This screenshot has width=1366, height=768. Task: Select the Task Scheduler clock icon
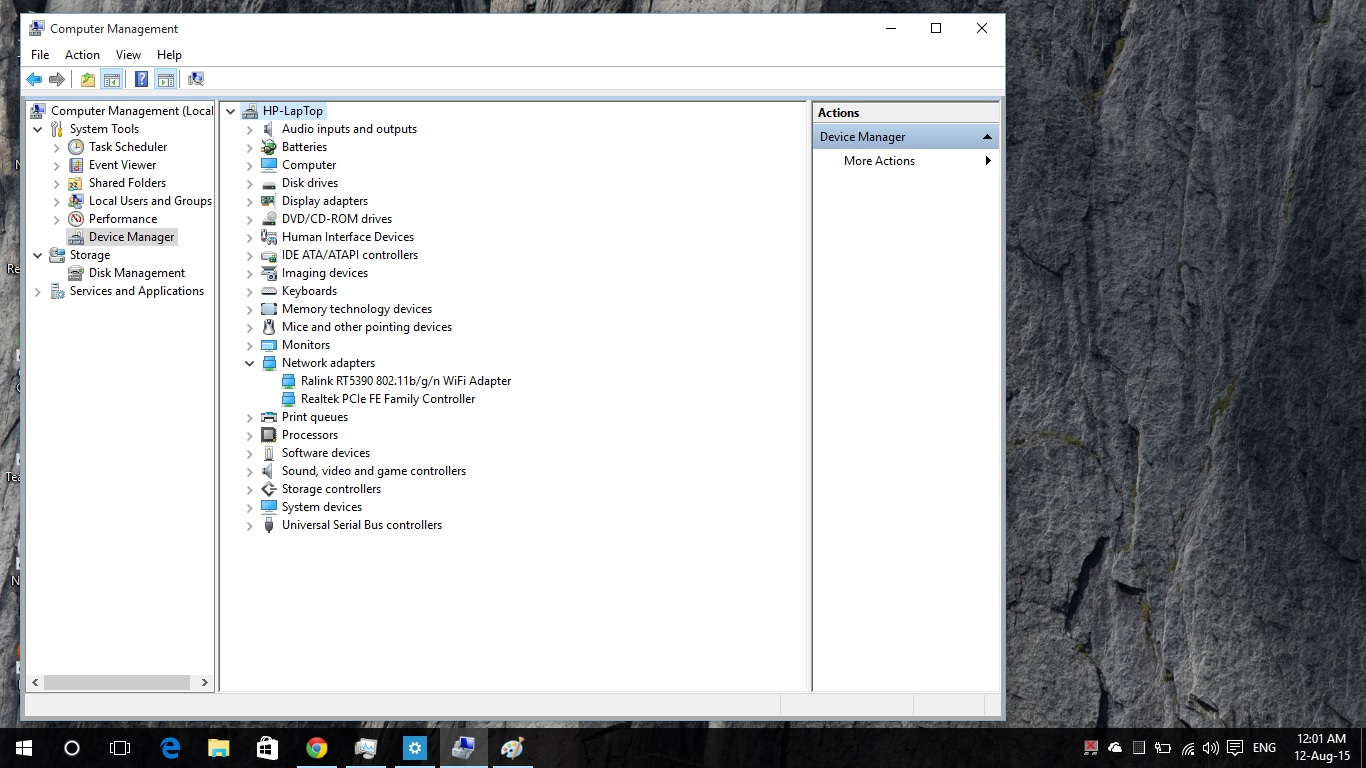coord(76,147)
